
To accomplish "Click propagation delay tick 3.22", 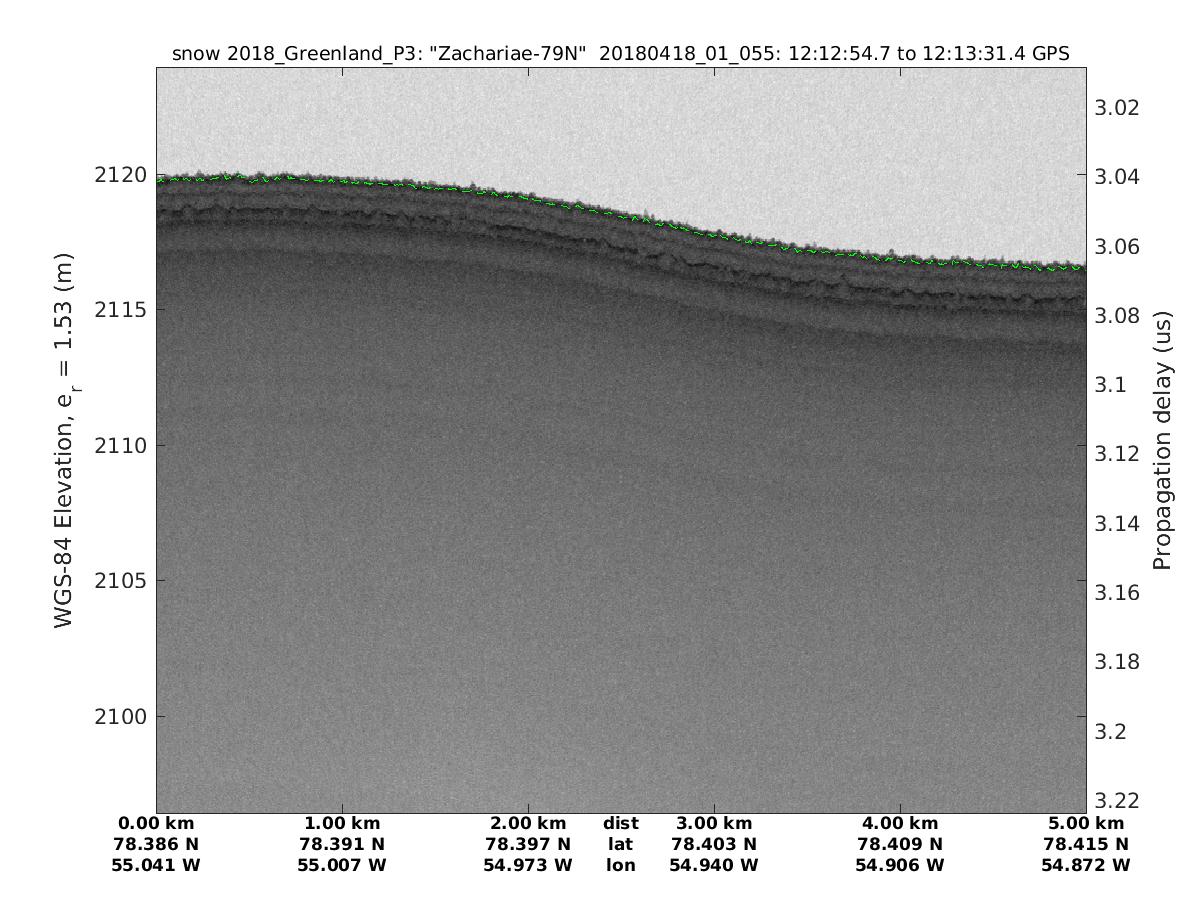I will 1117,801.
